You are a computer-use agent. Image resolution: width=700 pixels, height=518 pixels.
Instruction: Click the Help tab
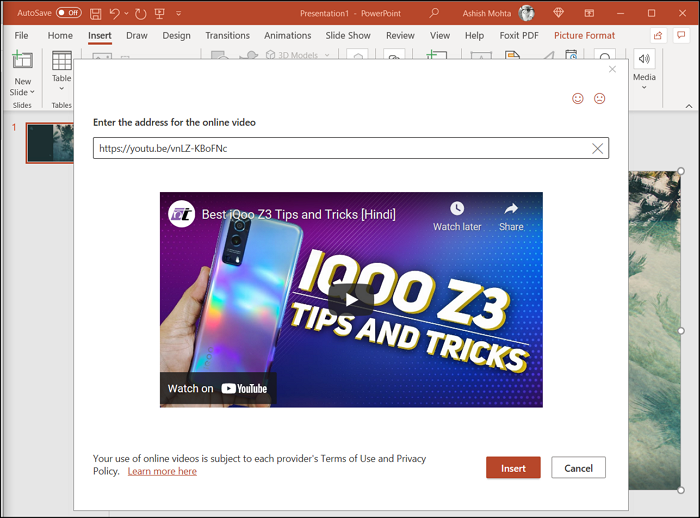pyautogui.click(x=474, y=35)
